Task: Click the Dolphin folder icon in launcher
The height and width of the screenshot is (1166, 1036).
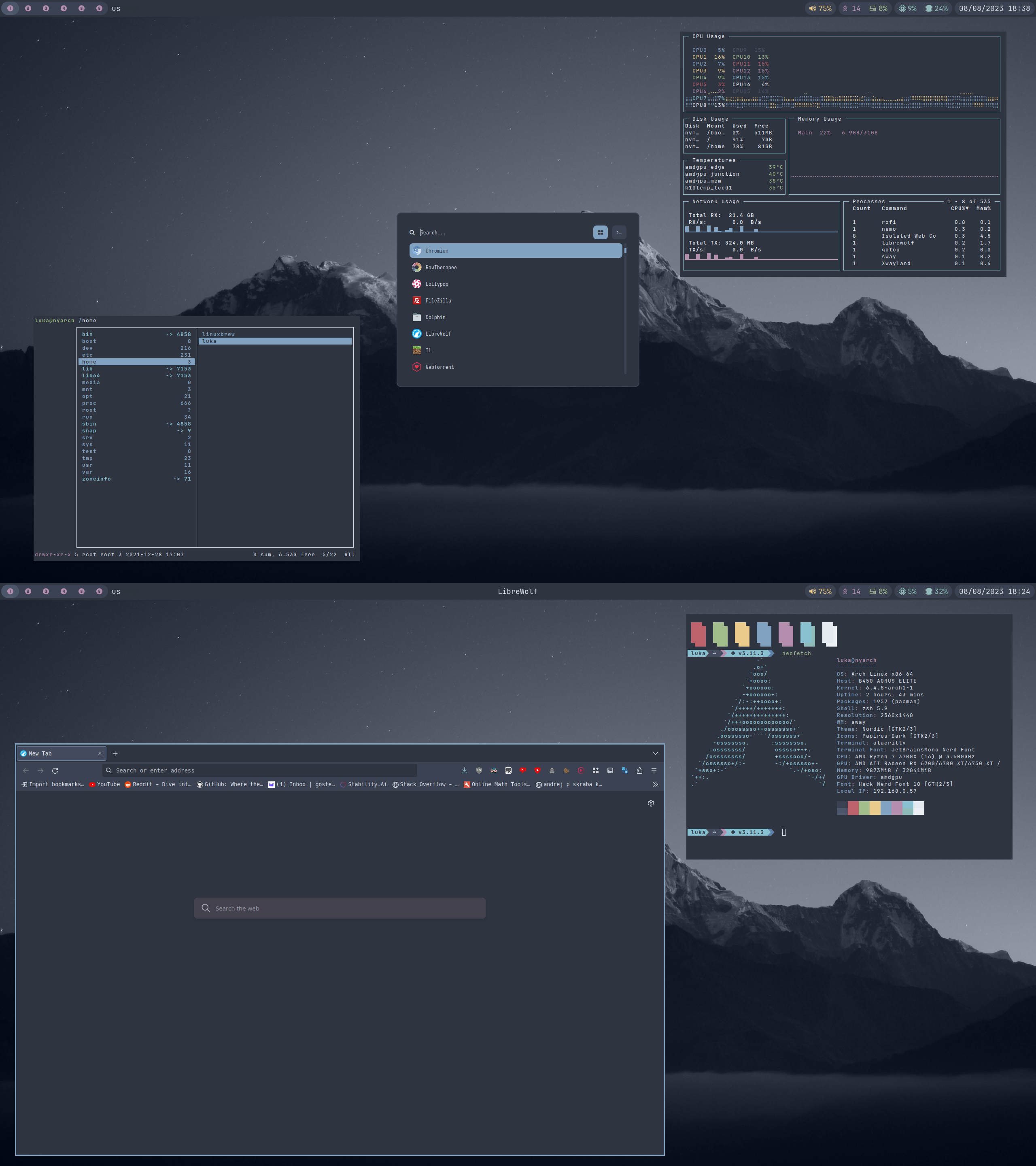Action: [417, 317]
